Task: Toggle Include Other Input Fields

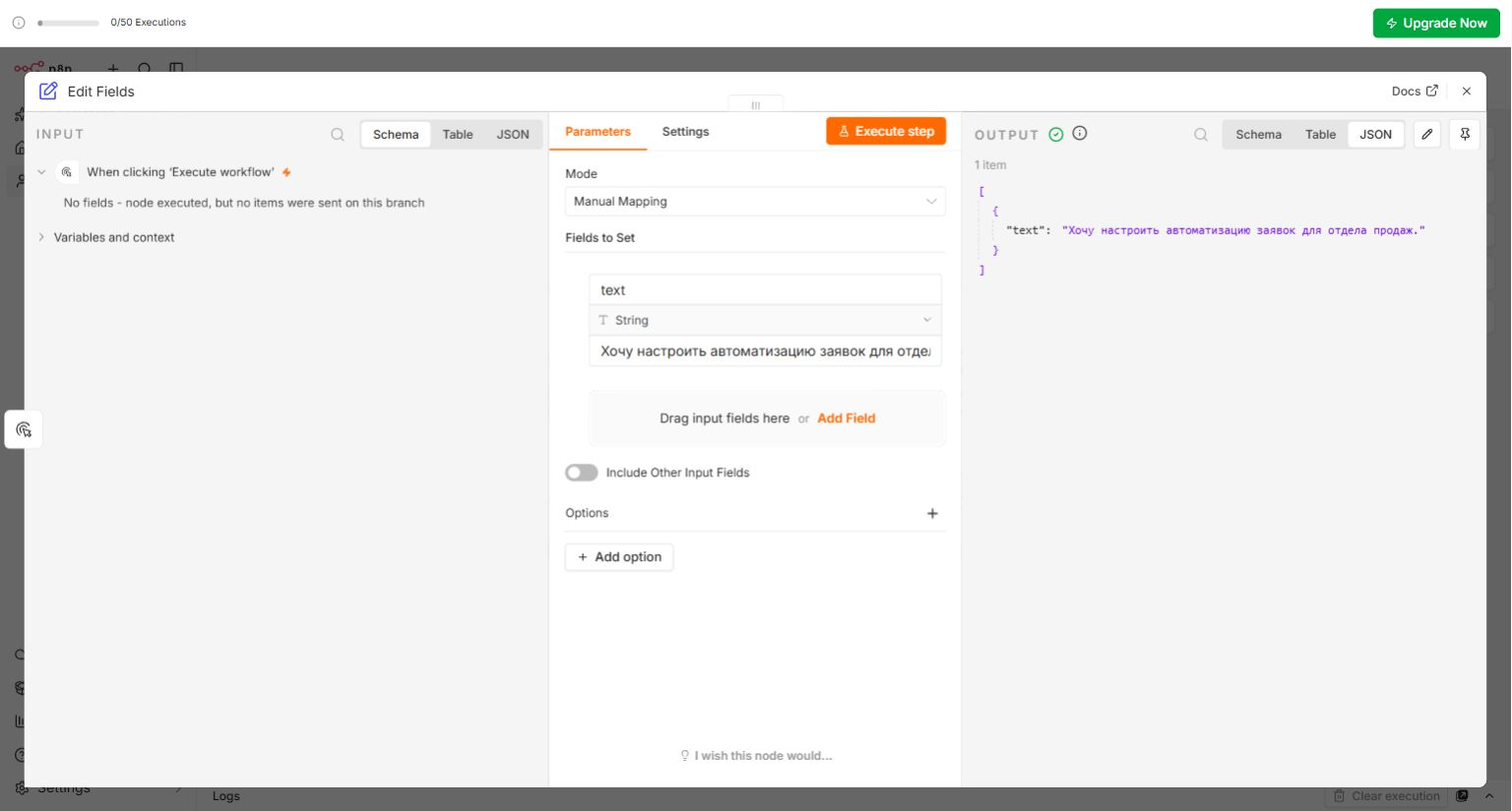Action: 581,472
